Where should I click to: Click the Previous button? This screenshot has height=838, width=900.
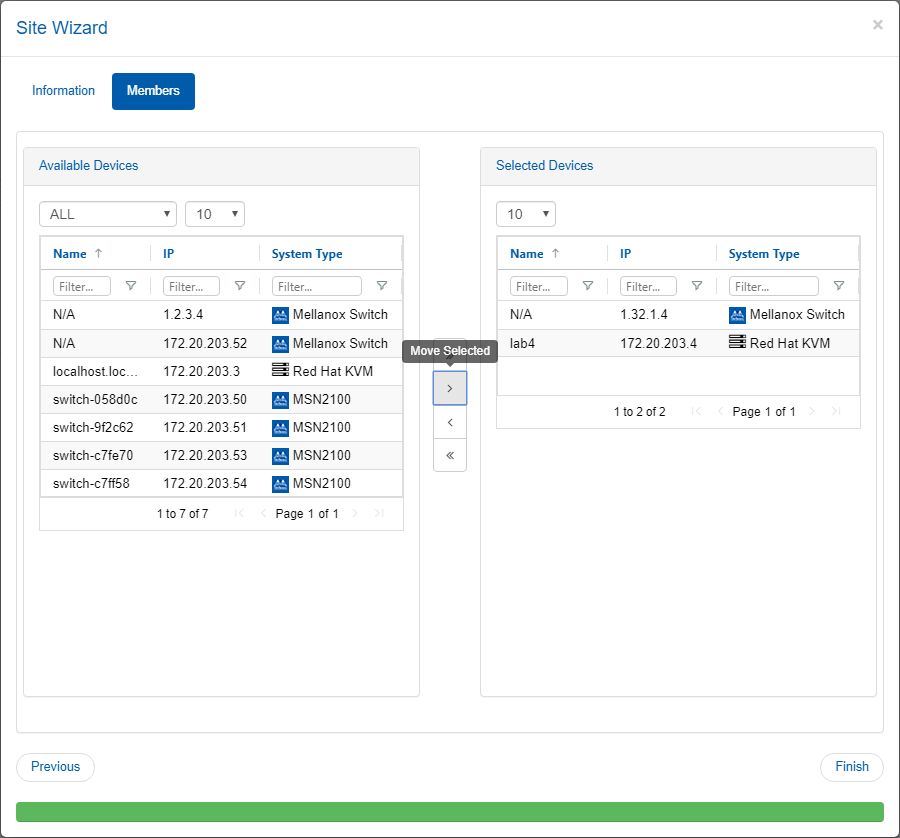click(x=55, y=767)
